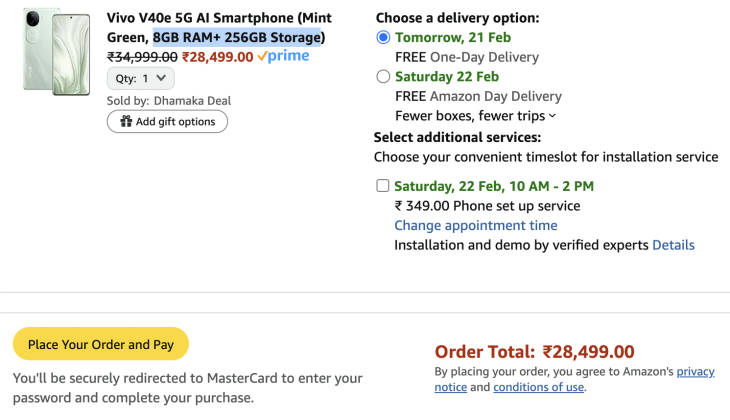Enable the Phone set up service checkbox
This screenshot has height=420, width=730.
tap(383, 186)
